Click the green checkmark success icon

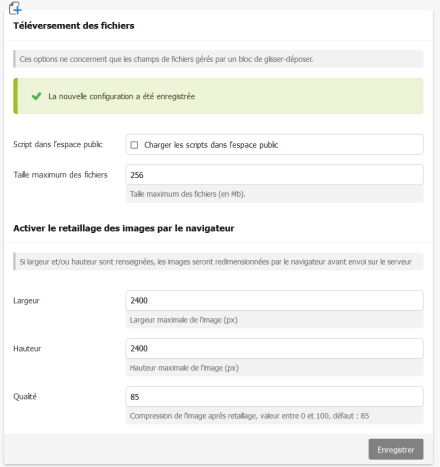point(36,96)
